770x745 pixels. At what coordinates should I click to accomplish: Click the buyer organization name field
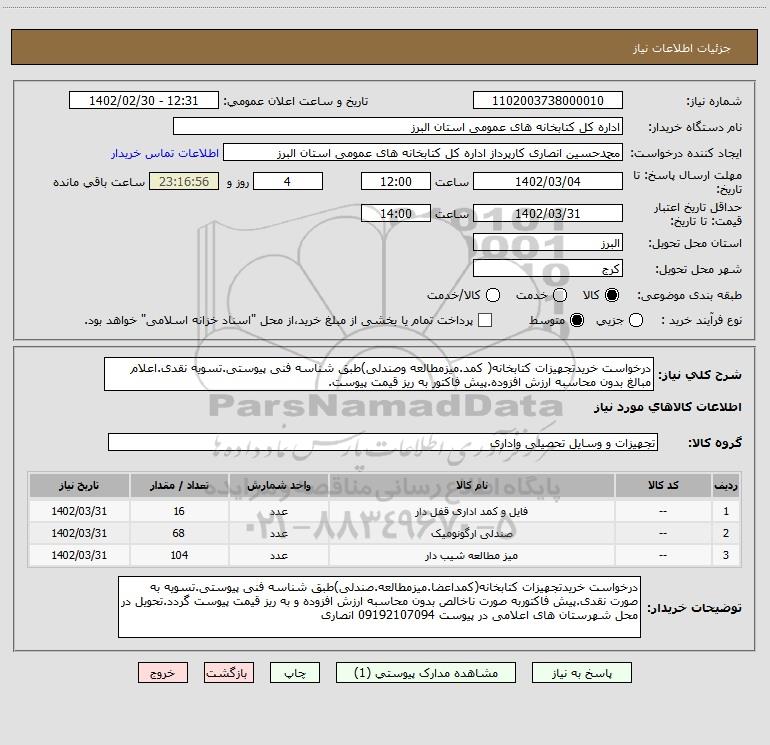pyautogui.click(x=398, y=127)
